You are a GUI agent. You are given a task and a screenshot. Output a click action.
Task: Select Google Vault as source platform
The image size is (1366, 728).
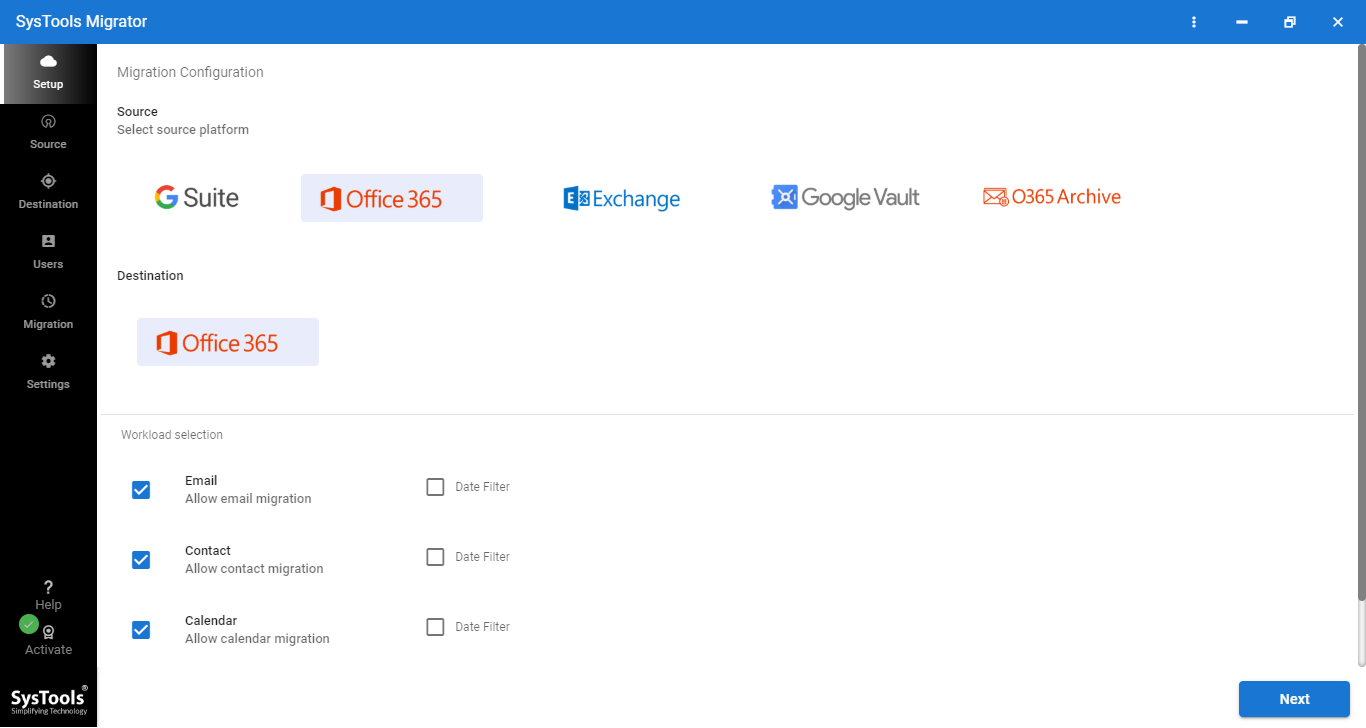click(x=845, y=197)
